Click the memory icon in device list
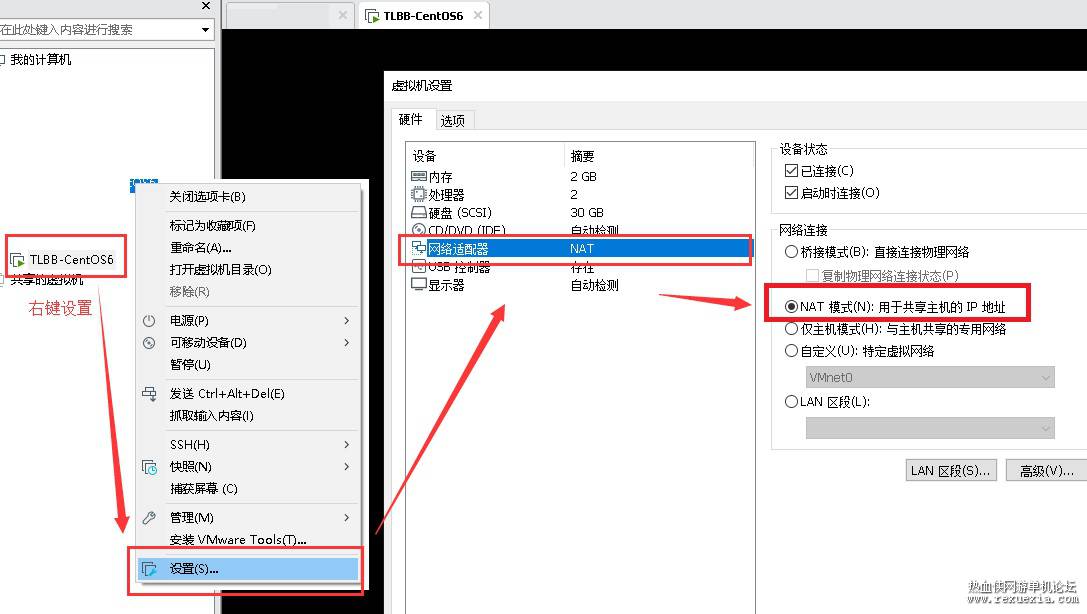1087x614 pixels. (419, 176)
